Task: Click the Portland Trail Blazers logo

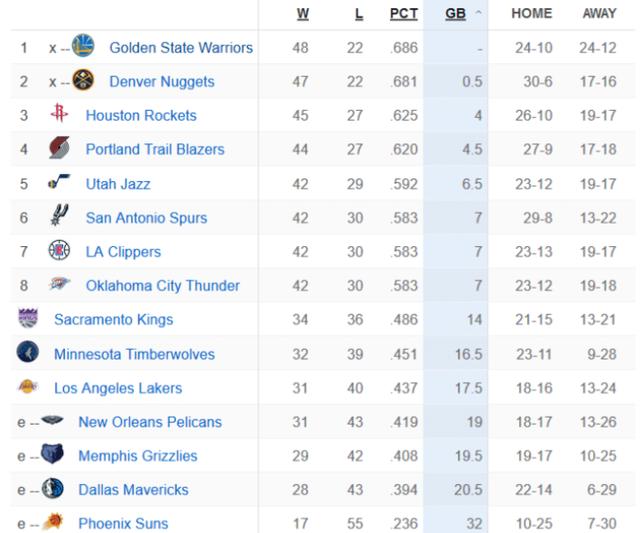Action: coord(59,147)
